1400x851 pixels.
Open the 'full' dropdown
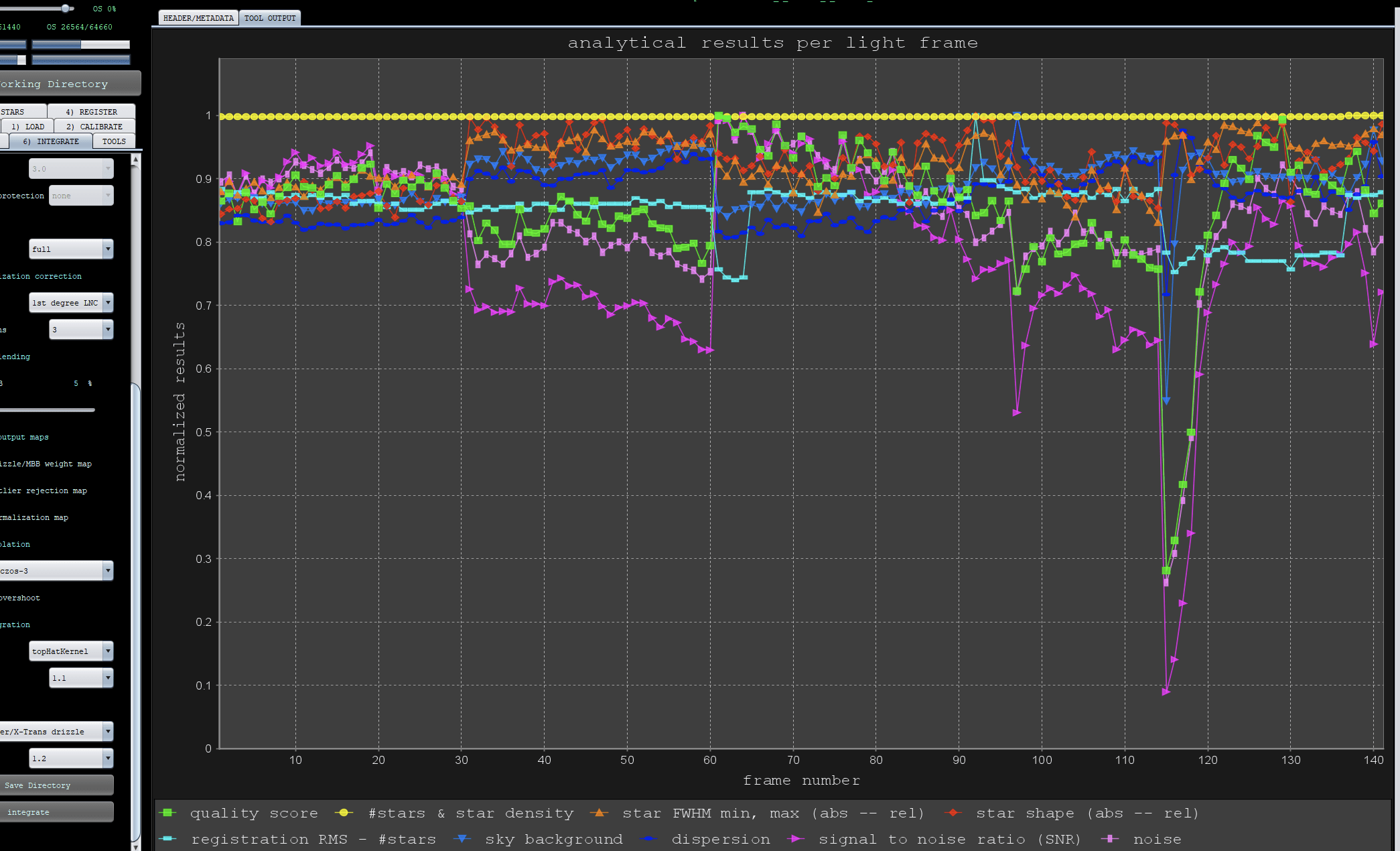[71, 249]
